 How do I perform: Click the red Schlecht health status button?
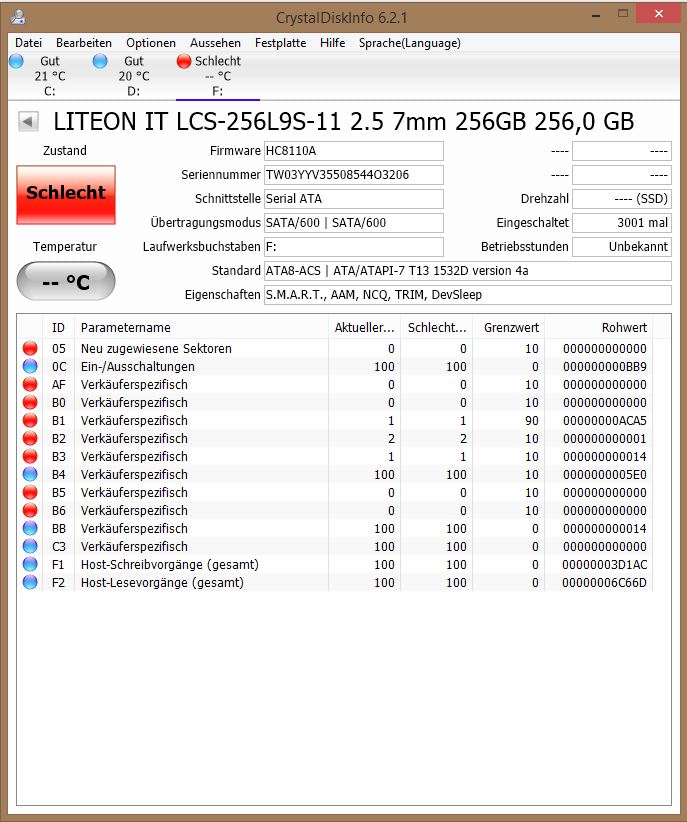[66, 194]
